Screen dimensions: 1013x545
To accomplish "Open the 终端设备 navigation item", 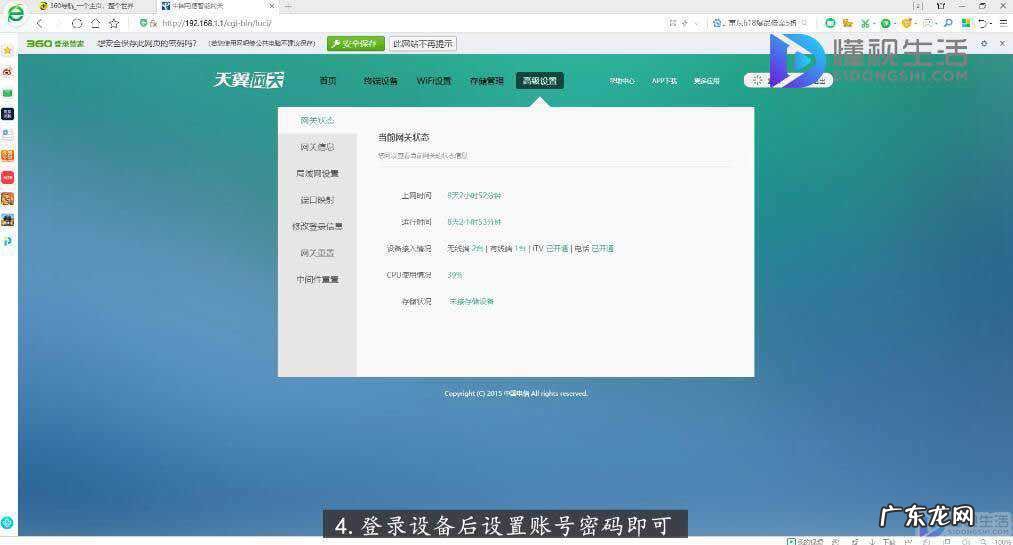I will [380, 81].
